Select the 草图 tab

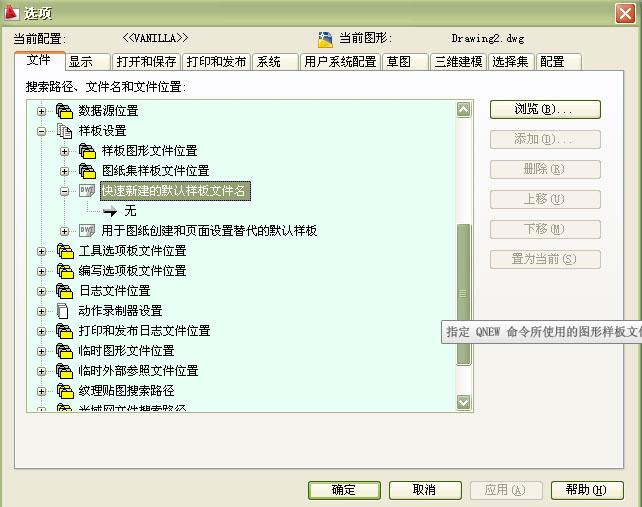pos(405,62)
